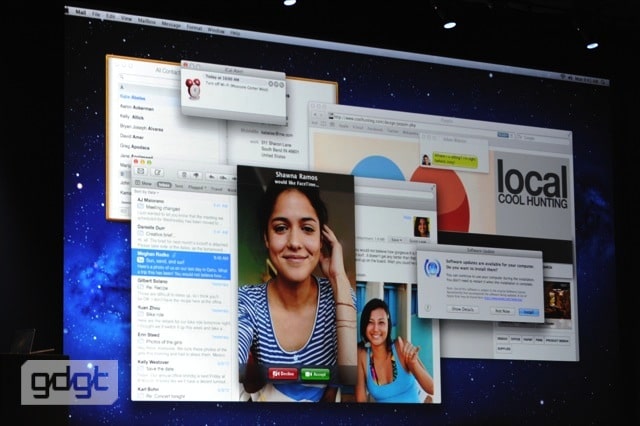Toggle the Show mailboxes button in Mail
Image resolution: width=640 pixels, height=426 pixels.
point(143,183)
